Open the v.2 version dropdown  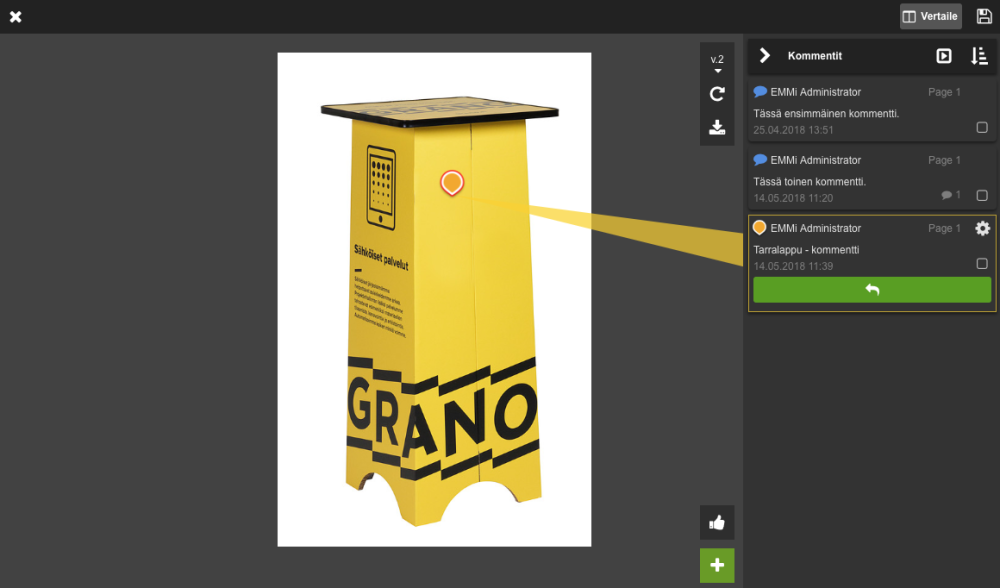717,63
